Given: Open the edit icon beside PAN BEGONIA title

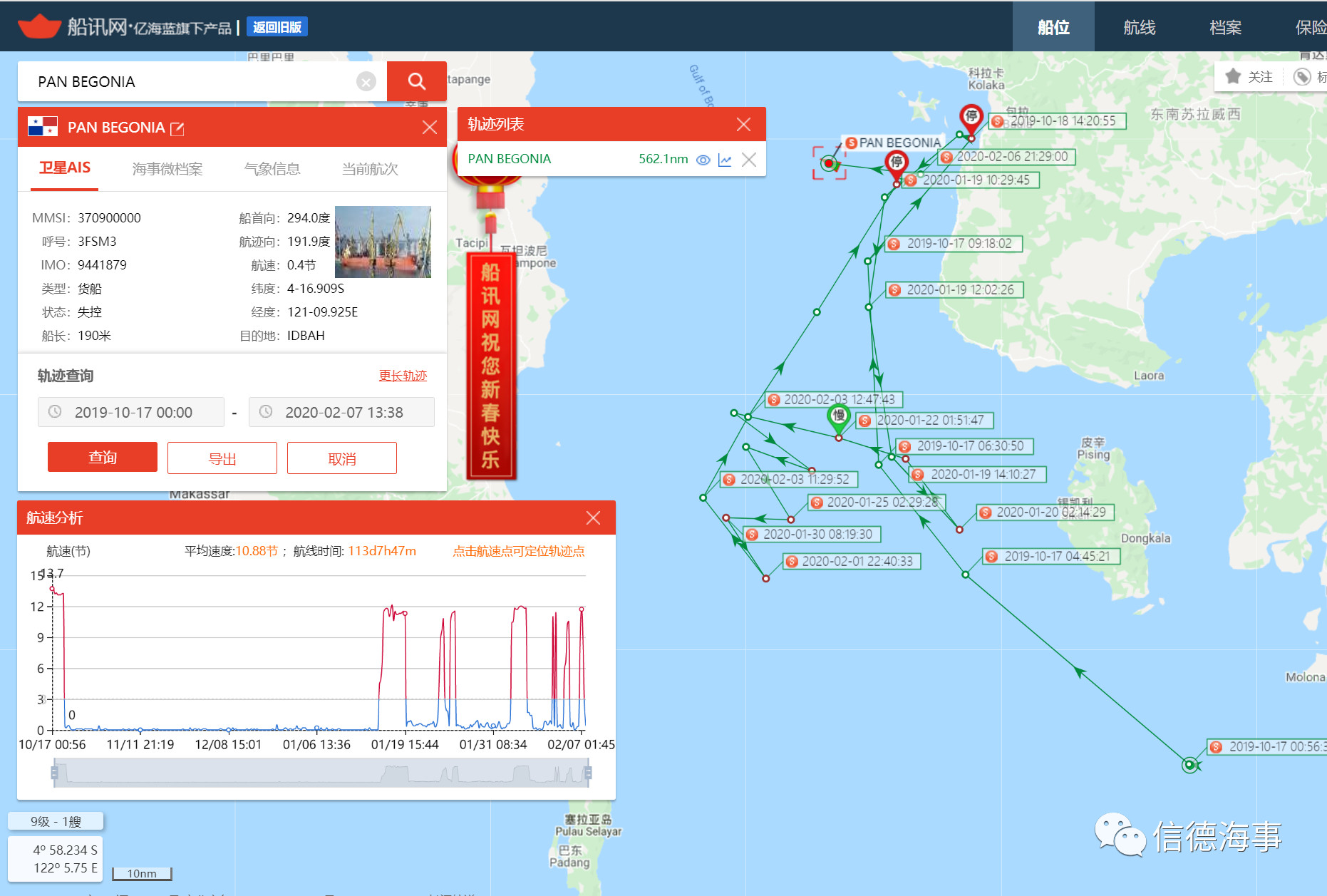Looking at the screenshot, I should [x=177, y=128].
